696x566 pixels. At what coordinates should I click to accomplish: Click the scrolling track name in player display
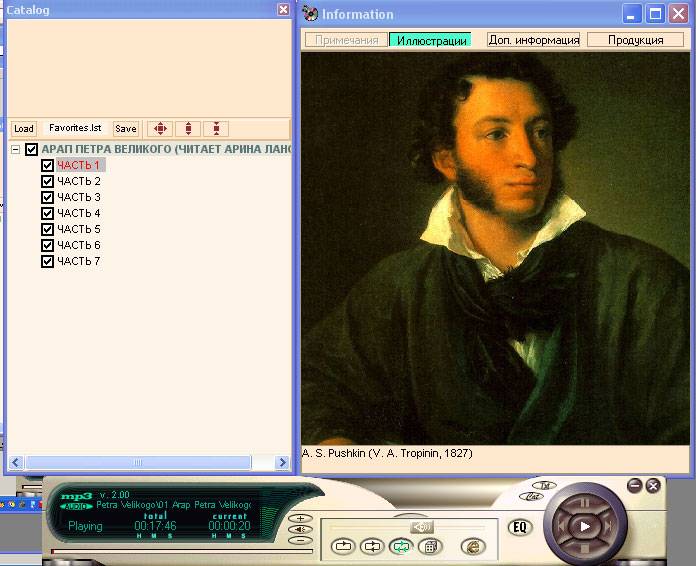(x=174, y=505)
